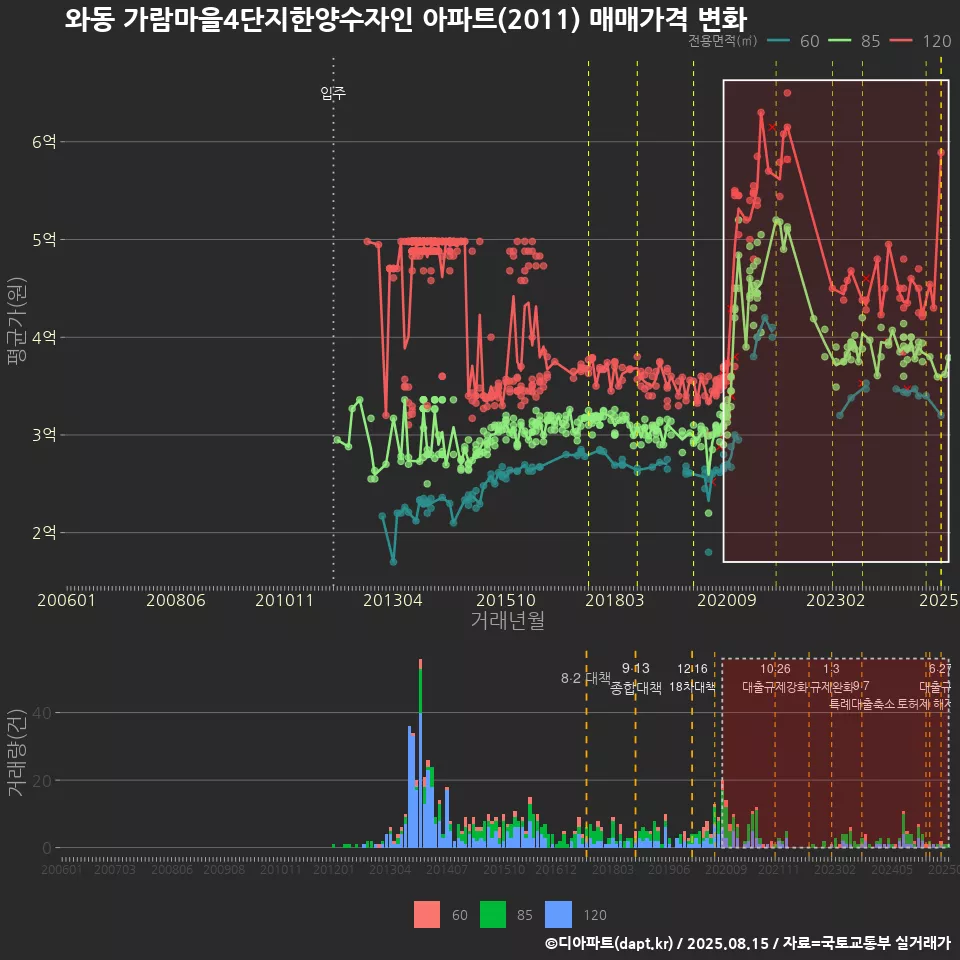Viewport: 960px width, 960px height.
Task: Select the green 85 line swatch in the top legend
Action: [839, 41]
